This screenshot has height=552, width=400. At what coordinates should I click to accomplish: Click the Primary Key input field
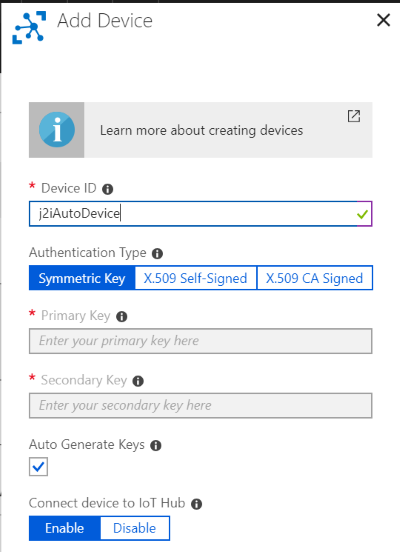[200, 341]
